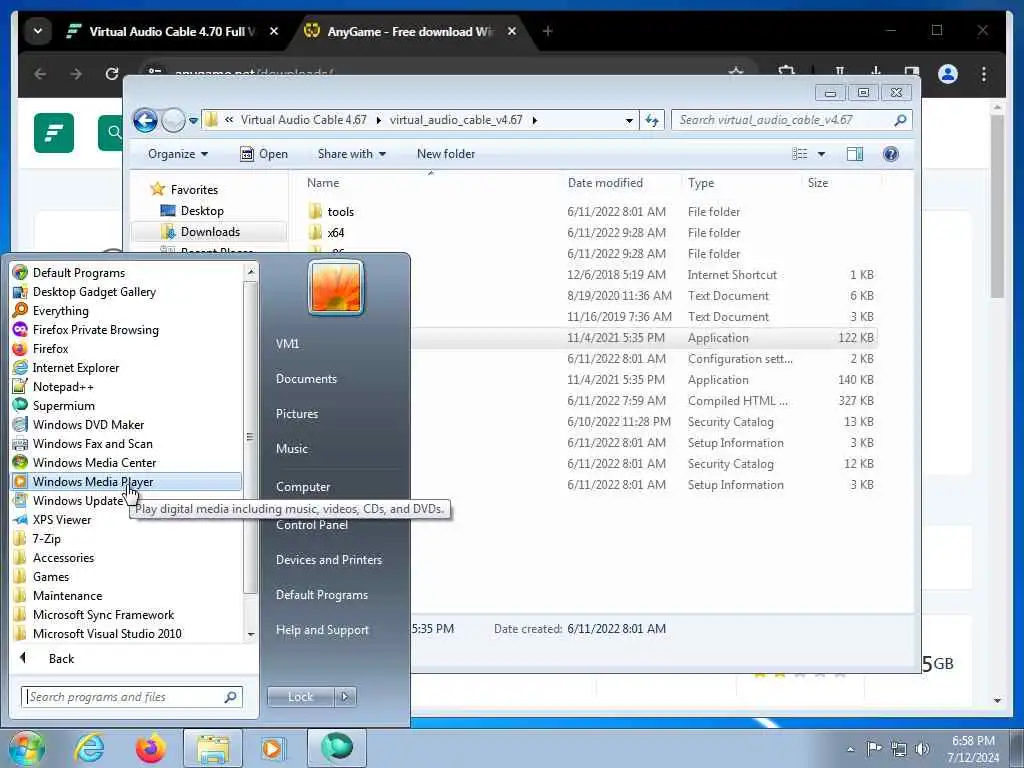Expand the Microsoft Sync Framework folder

pos(103,614)
